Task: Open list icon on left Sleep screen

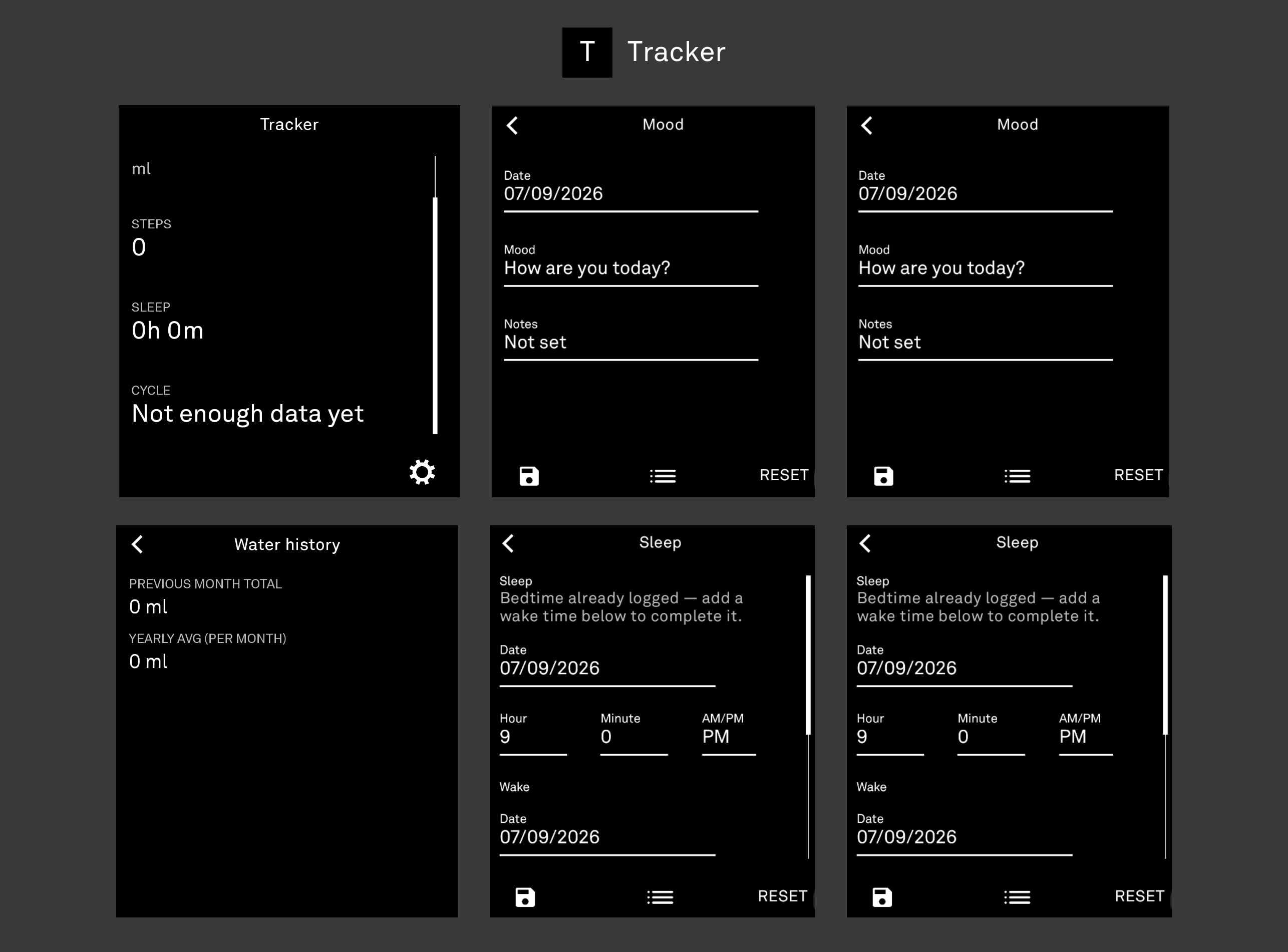Action: (660, 897)
